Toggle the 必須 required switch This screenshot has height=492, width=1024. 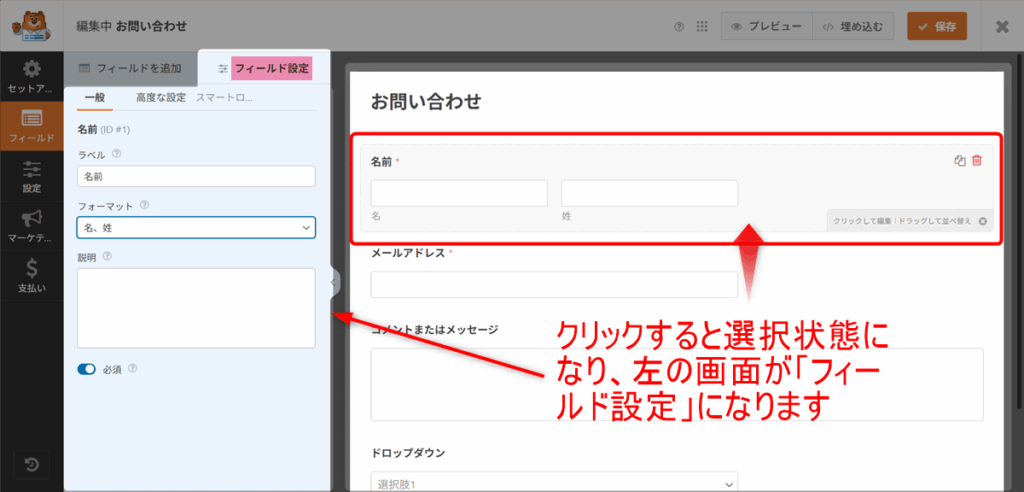tap(86, 369)
